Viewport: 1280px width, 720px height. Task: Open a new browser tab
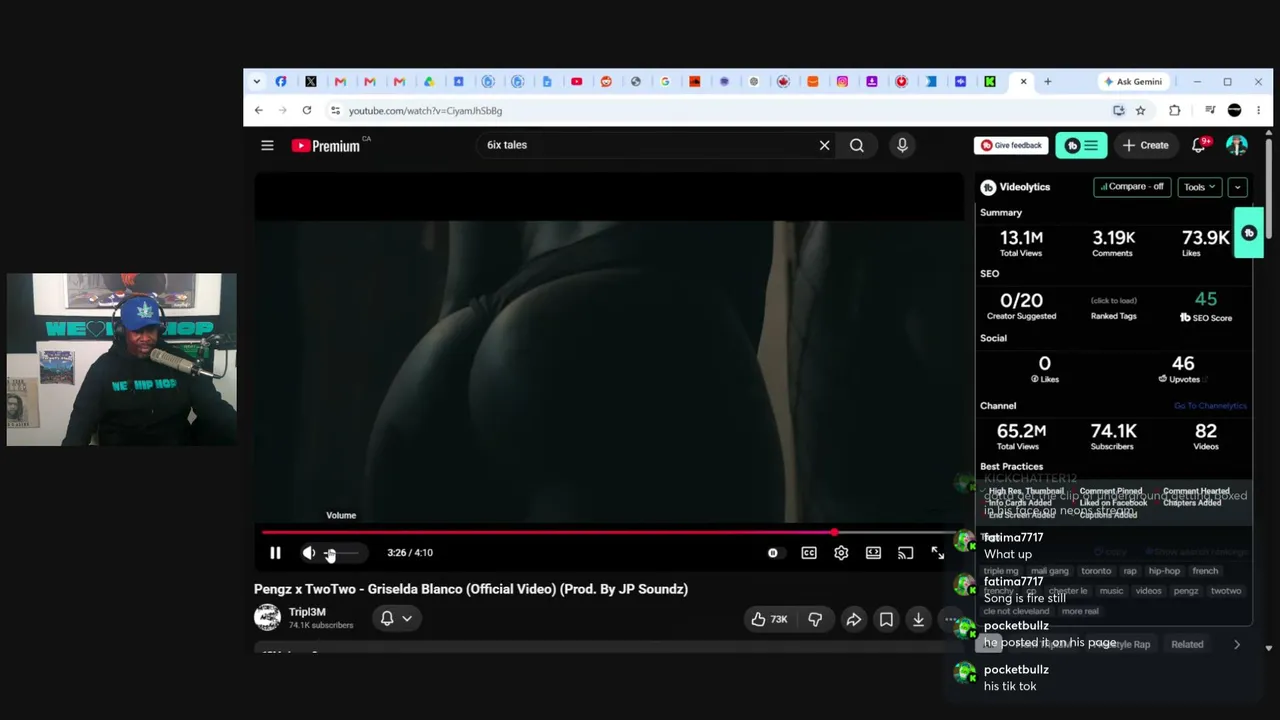(x=1048, y=82)
